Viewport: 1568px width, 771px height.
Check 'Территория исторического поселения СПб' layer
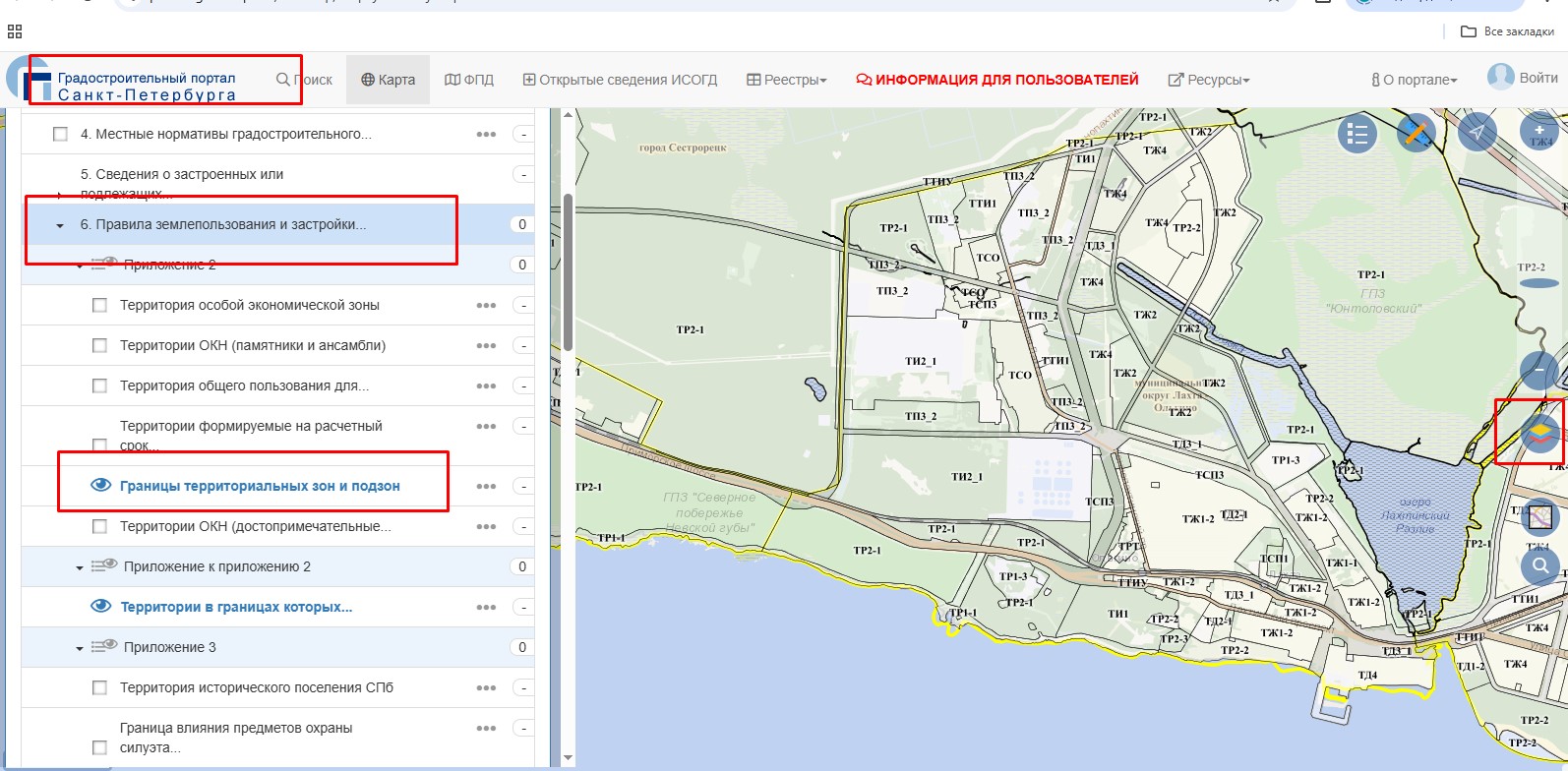[99, 688]
